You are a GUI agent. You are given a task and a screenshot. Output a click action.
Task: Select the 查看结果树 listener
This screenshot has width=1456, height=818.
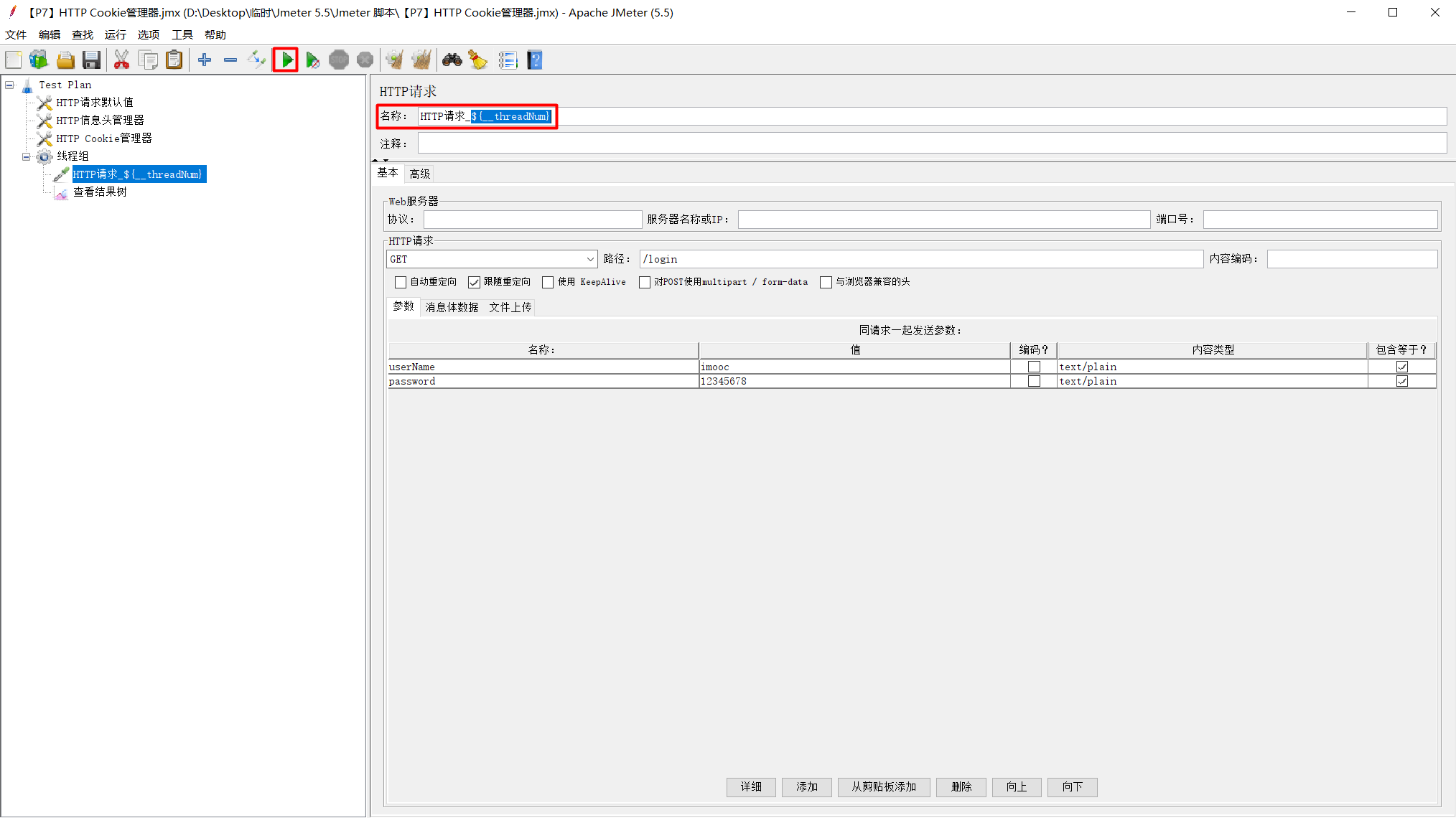pyautogui.click(x=100, y=192)
